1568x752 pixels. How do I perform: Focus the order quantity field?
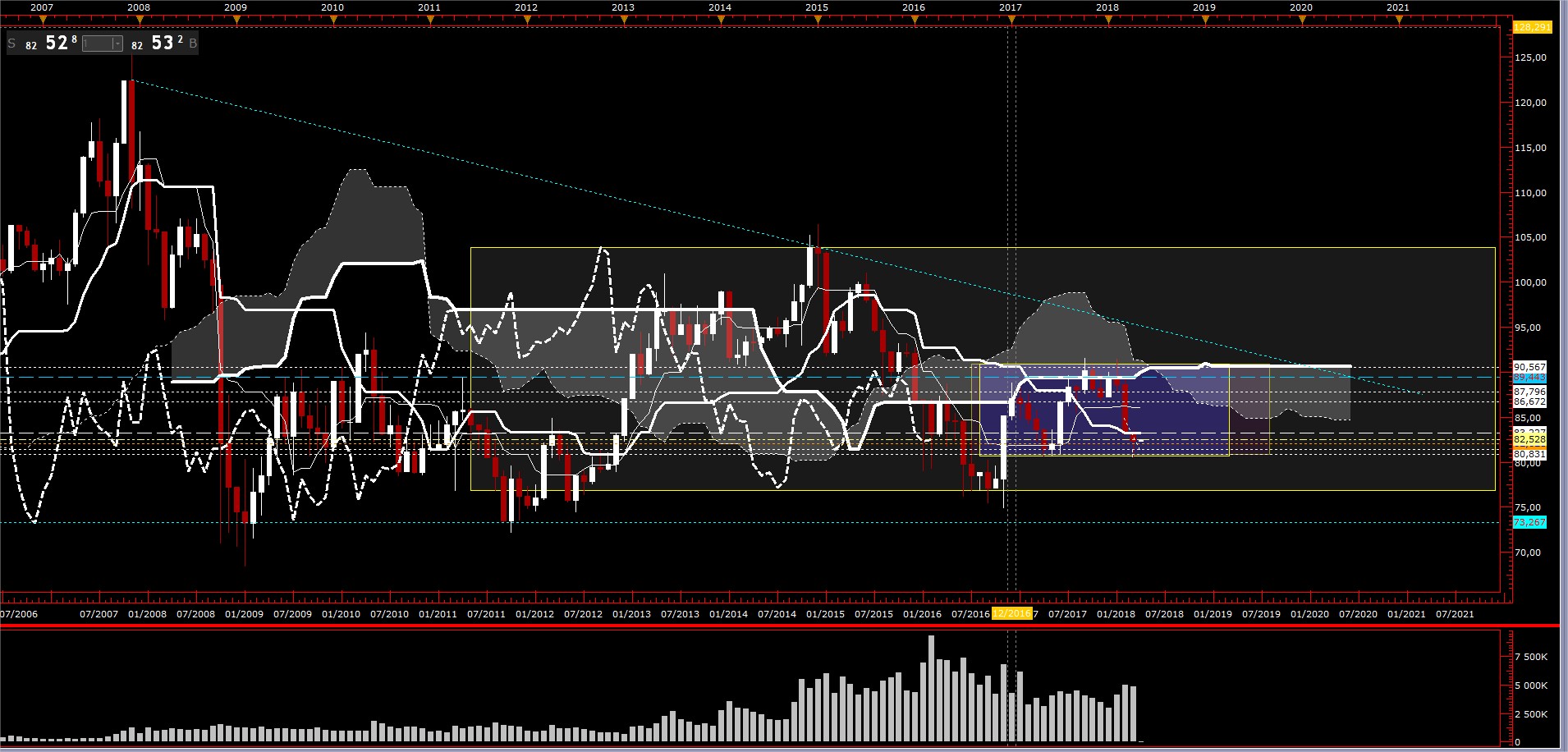97,44
